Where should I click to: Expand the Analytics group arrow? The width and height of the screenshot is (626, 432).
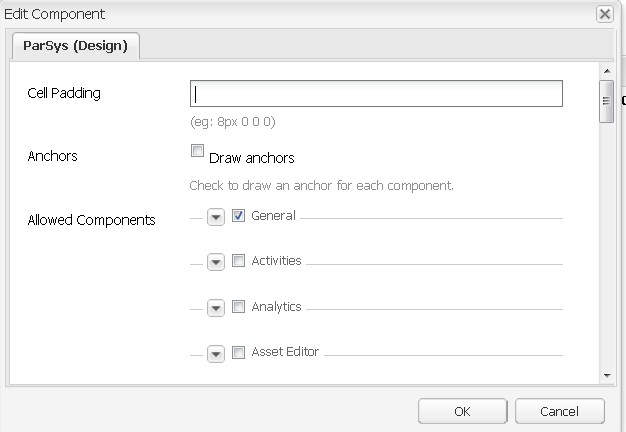click(x=215, y=308)
